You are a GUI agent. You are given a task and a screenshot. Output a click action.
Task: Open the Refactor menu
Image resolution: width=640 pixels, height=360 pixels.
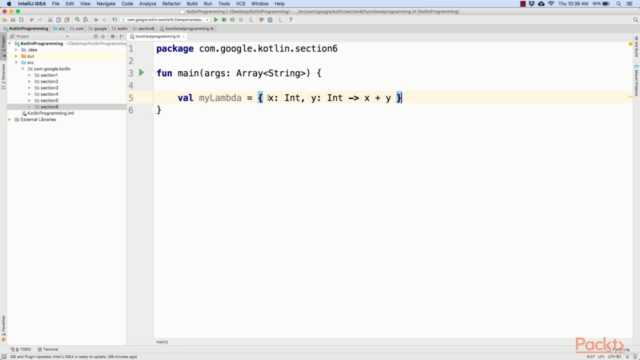tap(171, 4)
